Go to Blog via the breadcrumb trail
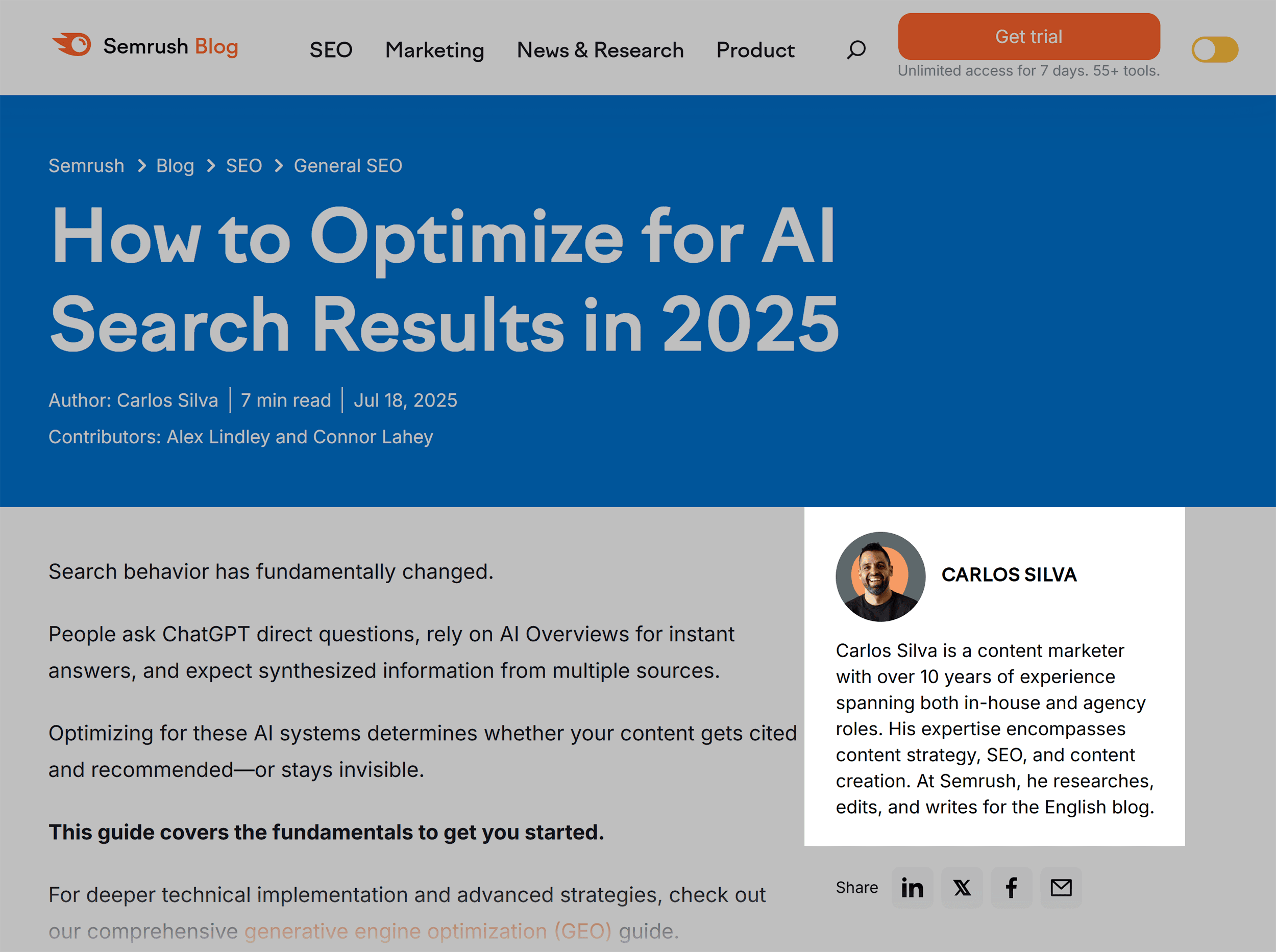 click(x=175, y=165)
